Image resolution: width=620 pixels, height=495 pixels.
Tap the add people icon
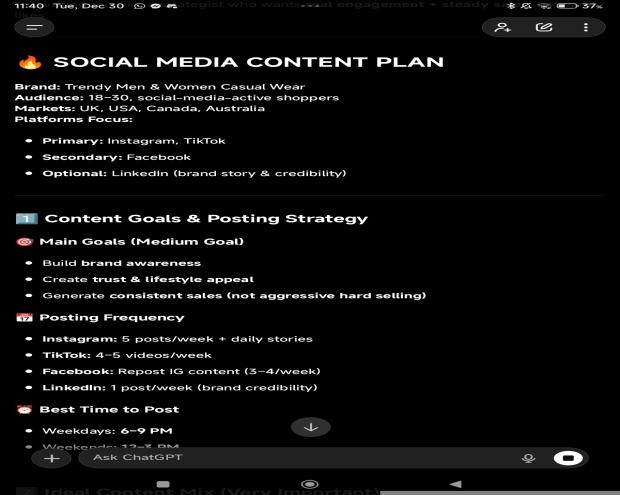click(503, 27)
